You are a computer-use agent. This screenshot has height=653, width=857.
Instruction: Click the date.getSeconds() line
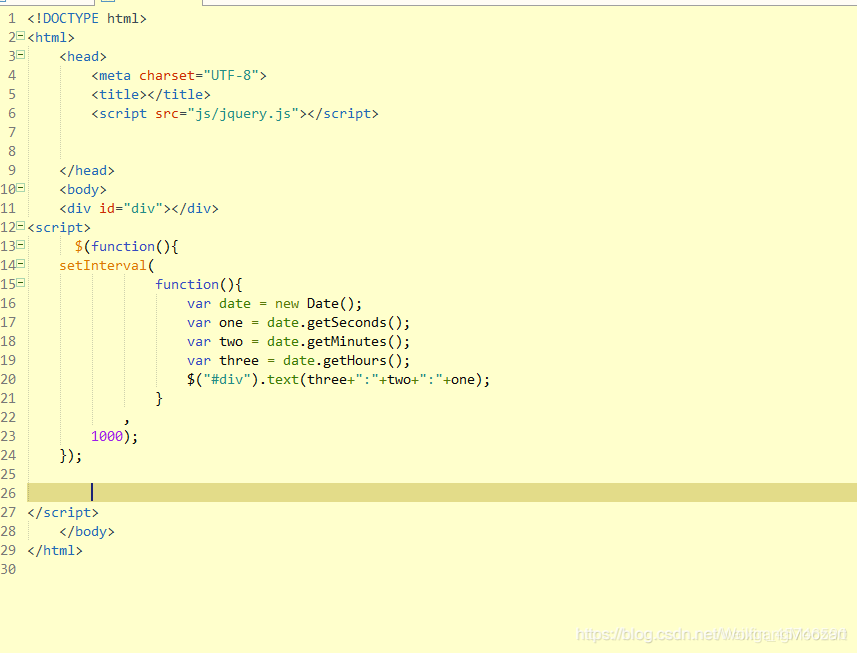298,323
